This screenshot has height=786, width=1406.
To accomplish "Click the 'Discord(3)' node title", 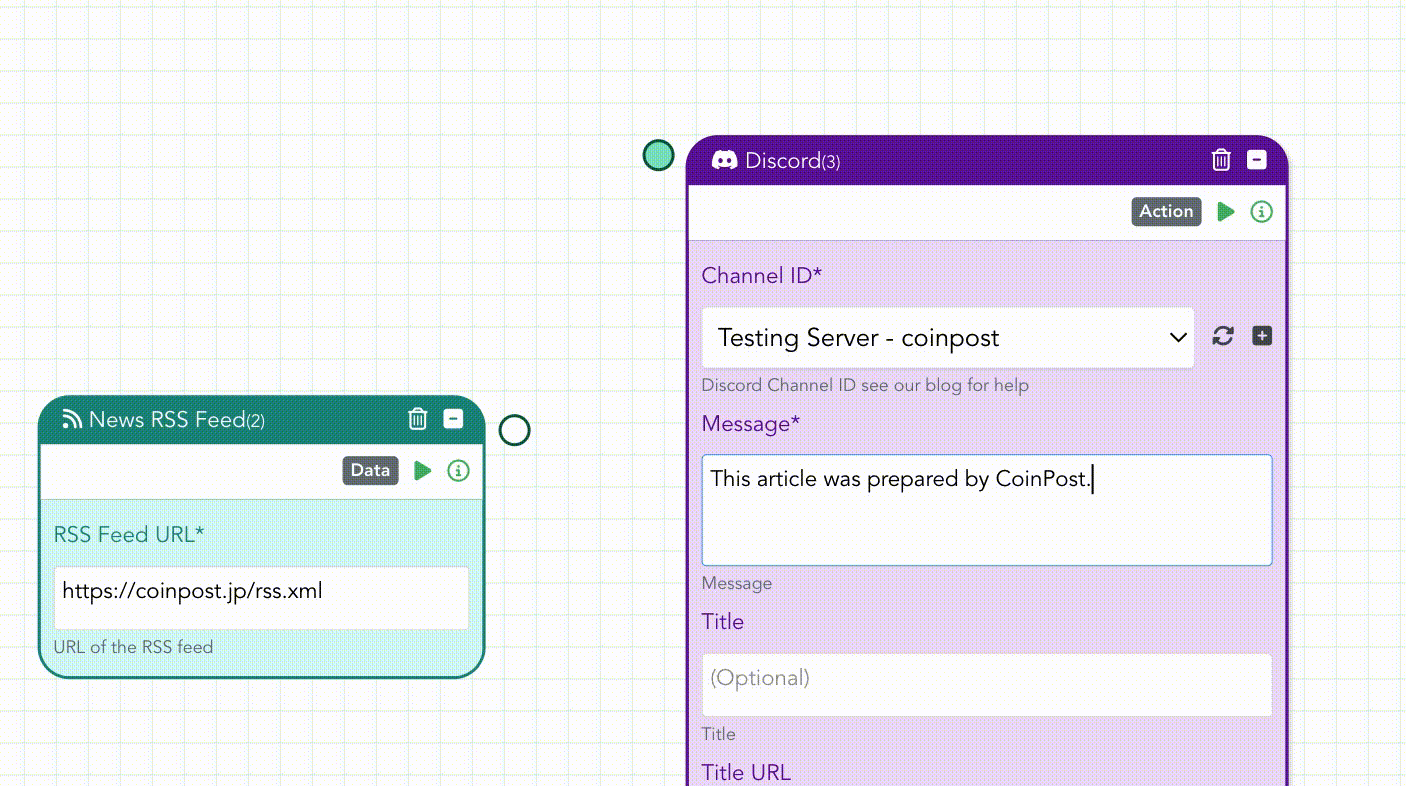I will [793, 161].
